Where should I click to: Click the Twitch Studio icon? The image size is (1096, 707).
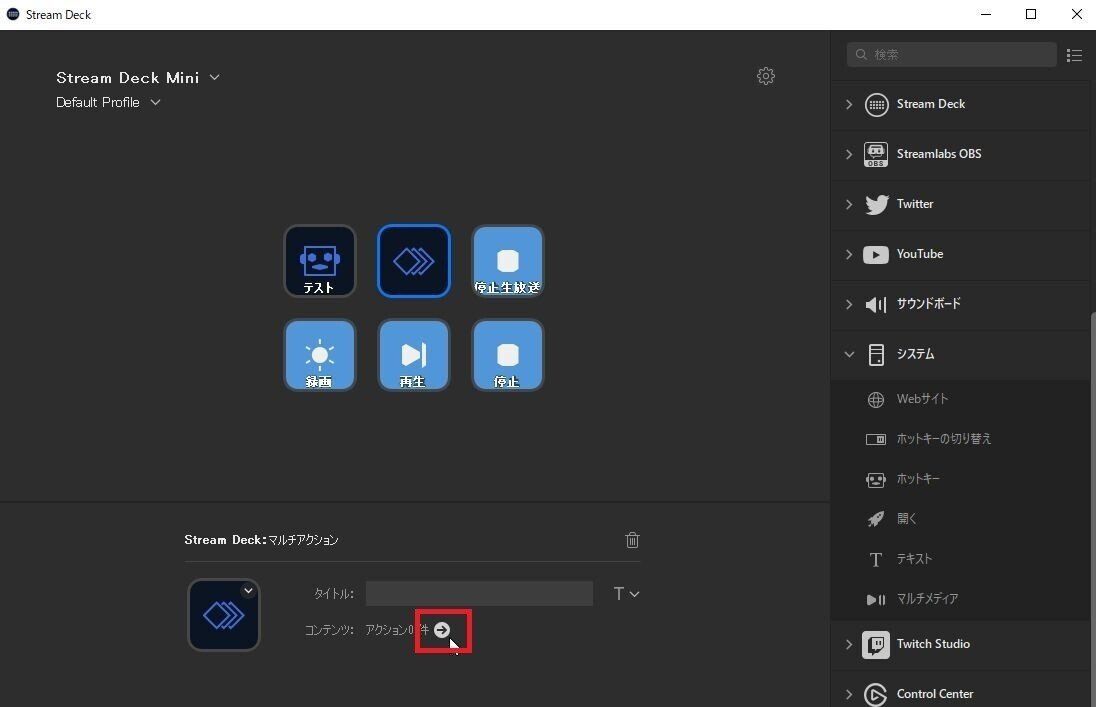[876, 645]
